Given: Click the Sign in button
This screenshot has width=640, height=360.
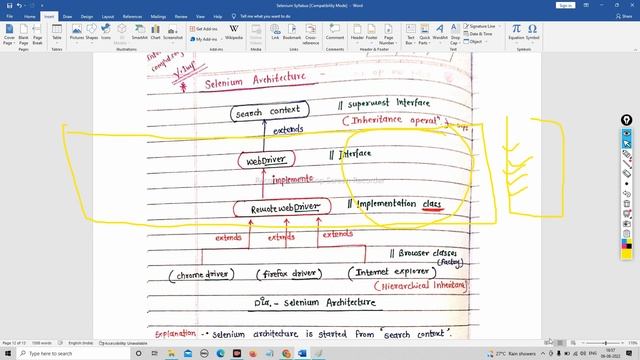Looking at the screenshot, I should 565,5.
